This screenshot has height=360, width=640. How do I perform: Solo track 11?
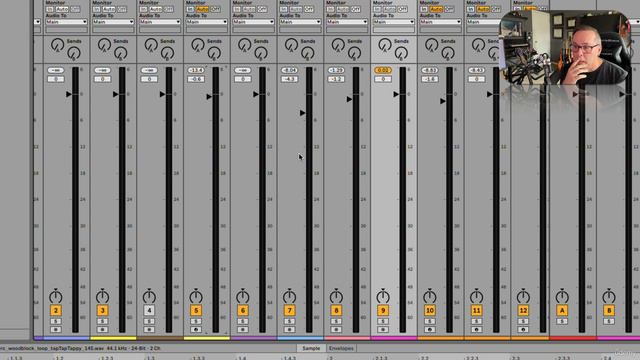point(476,322)
